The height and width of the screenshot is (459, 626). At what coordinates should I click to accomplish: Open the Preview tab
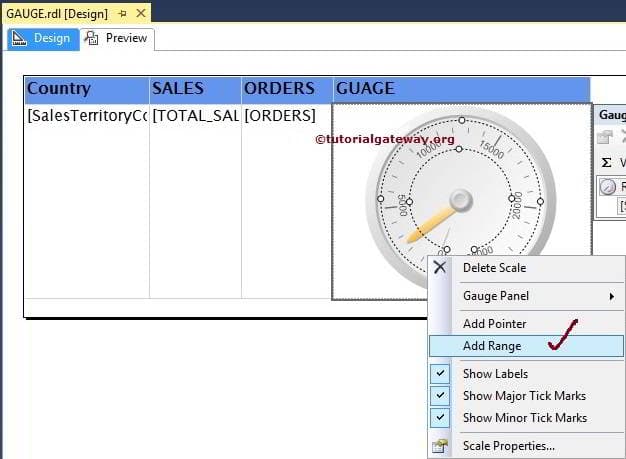click(117, 39)
